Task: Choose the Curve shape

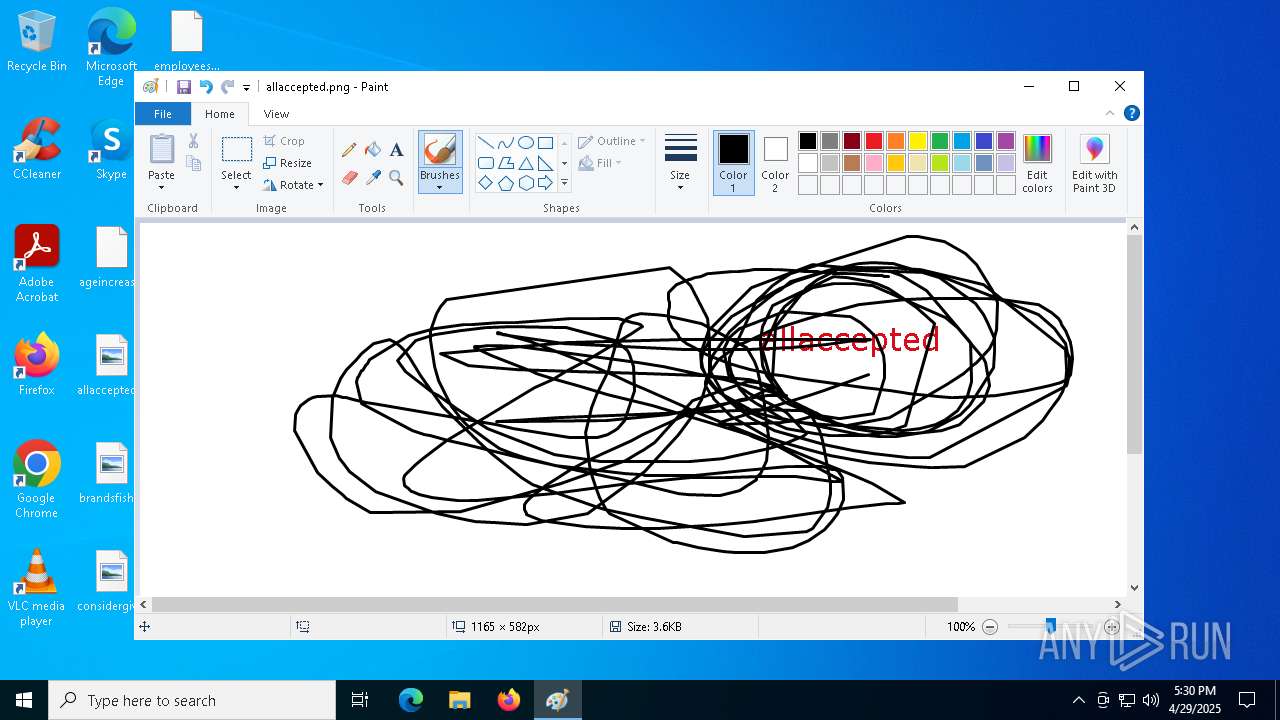Action: point(505,142)
